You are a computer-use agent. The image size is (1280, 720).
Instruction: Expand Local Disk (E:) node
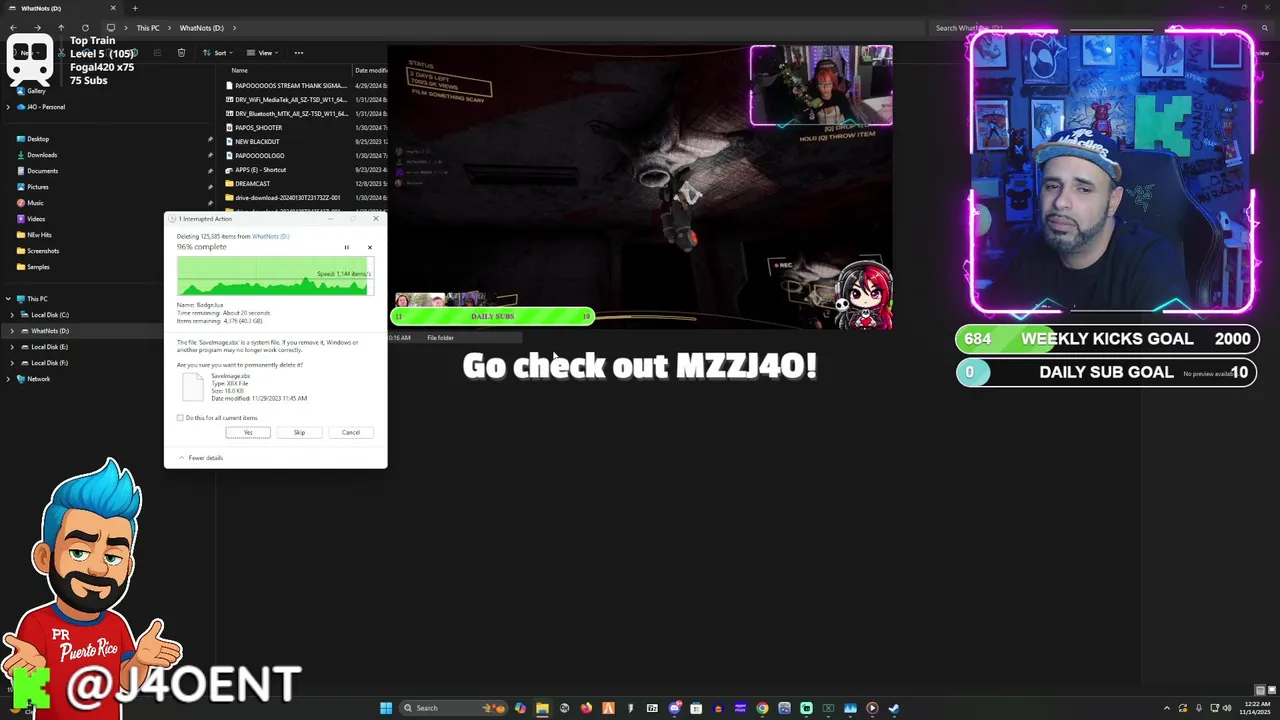[12, 347]
